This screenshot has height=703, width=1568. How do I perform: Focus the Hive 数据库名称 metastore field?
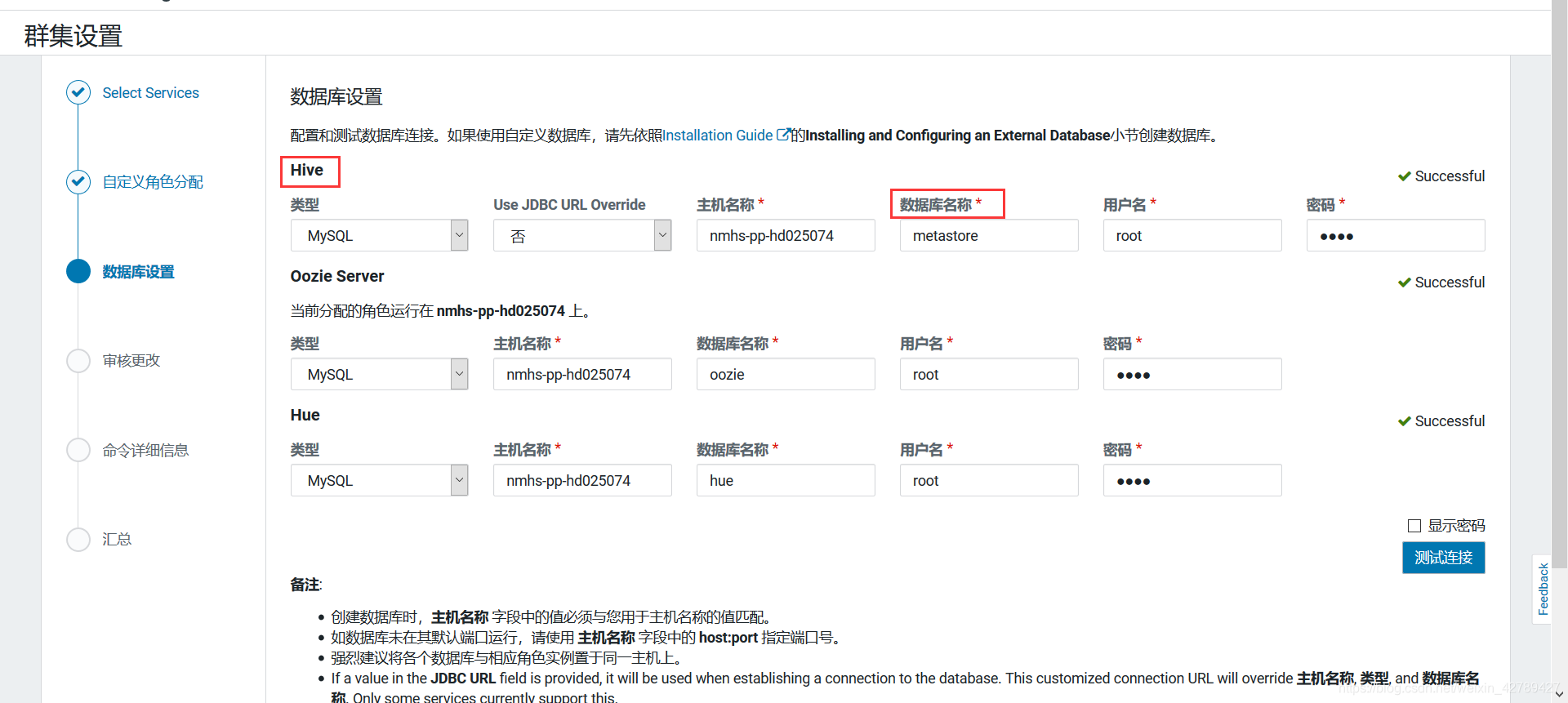coord(989,235)
